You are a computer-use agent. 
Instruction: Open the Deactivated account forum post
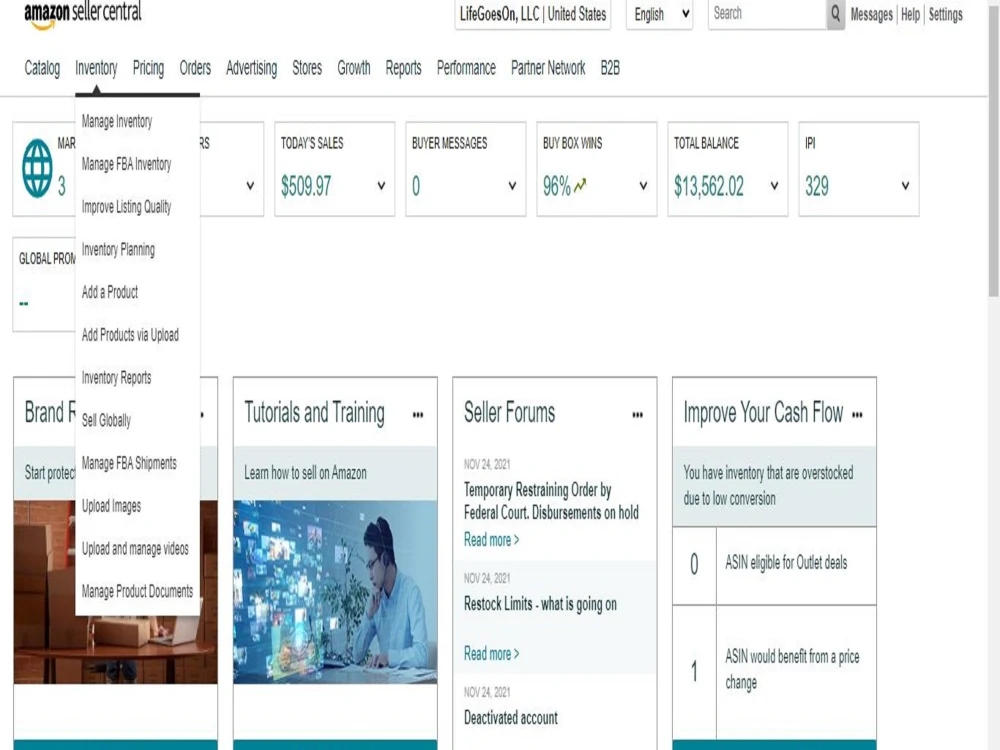pos(510,717)
